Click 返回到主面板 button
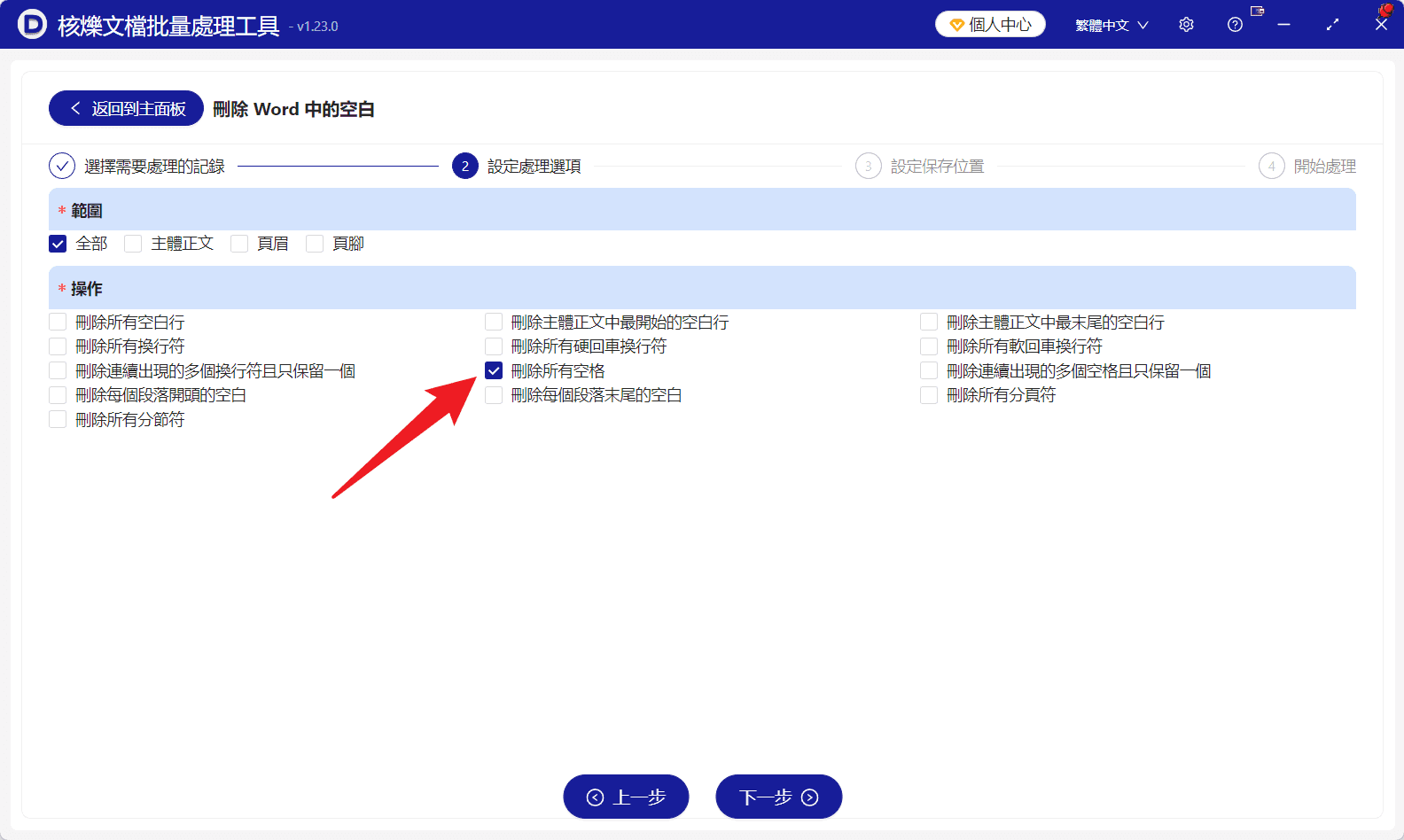 [126, 108]
